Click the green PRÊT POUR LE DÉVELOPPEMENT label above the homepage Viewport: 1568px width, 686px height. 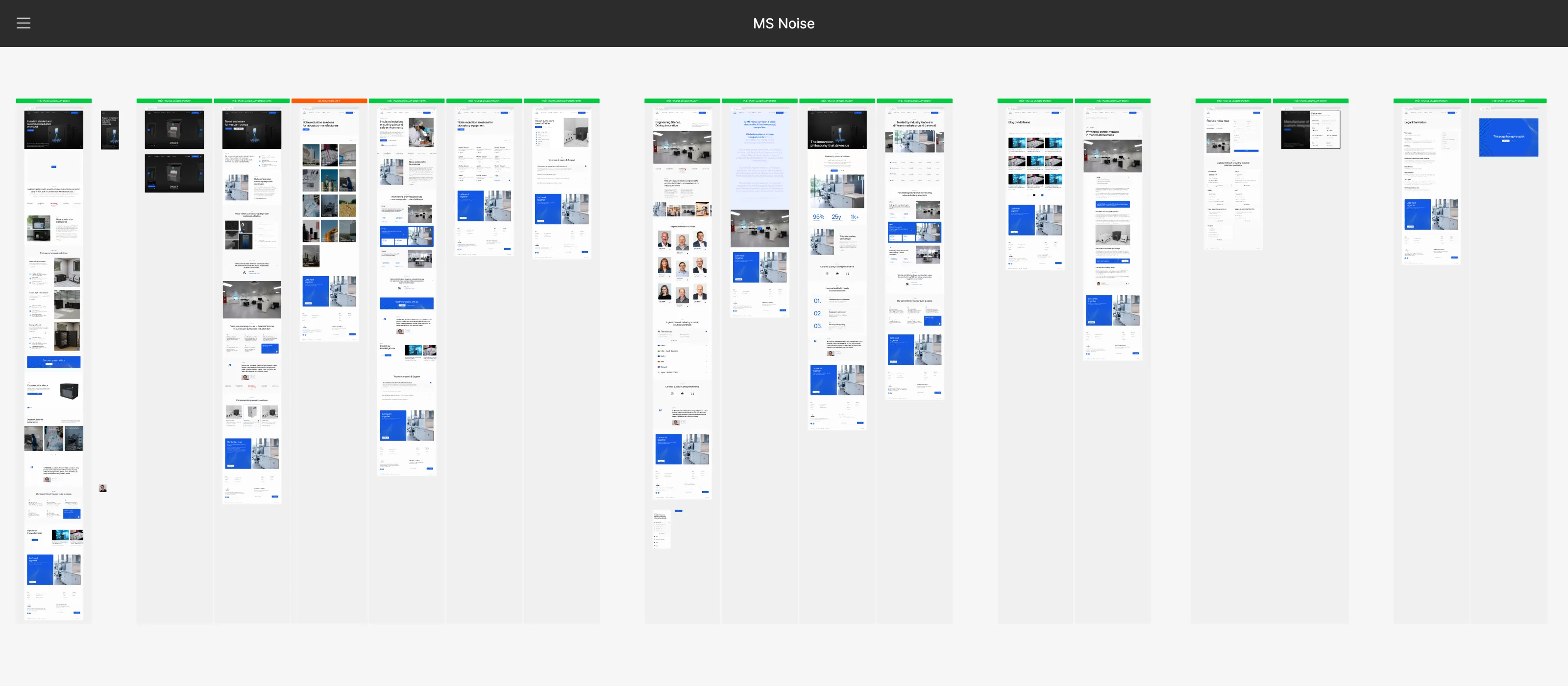(53, 101)
